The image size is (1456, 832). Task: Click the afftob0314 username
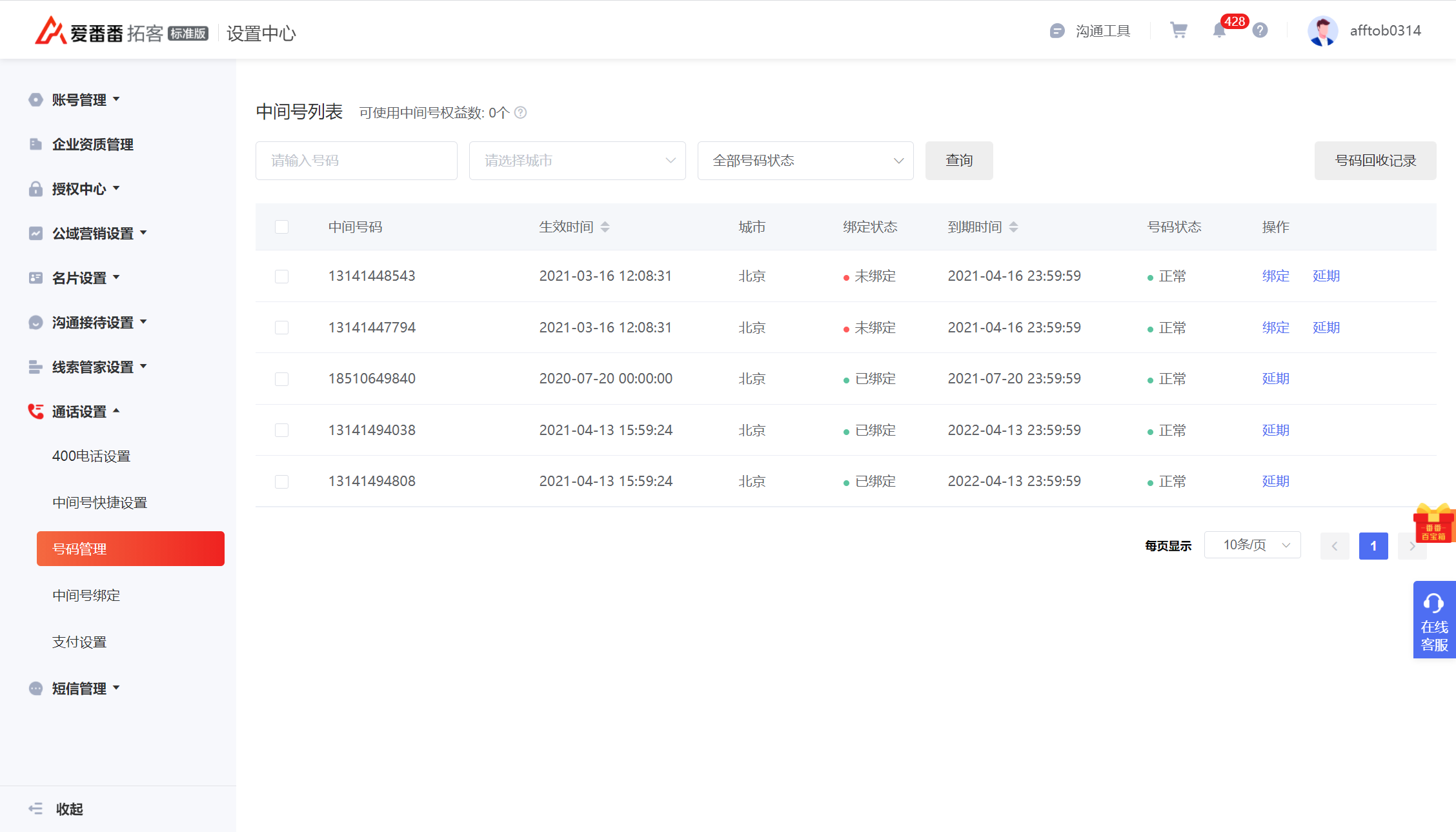click(1385, 31)
